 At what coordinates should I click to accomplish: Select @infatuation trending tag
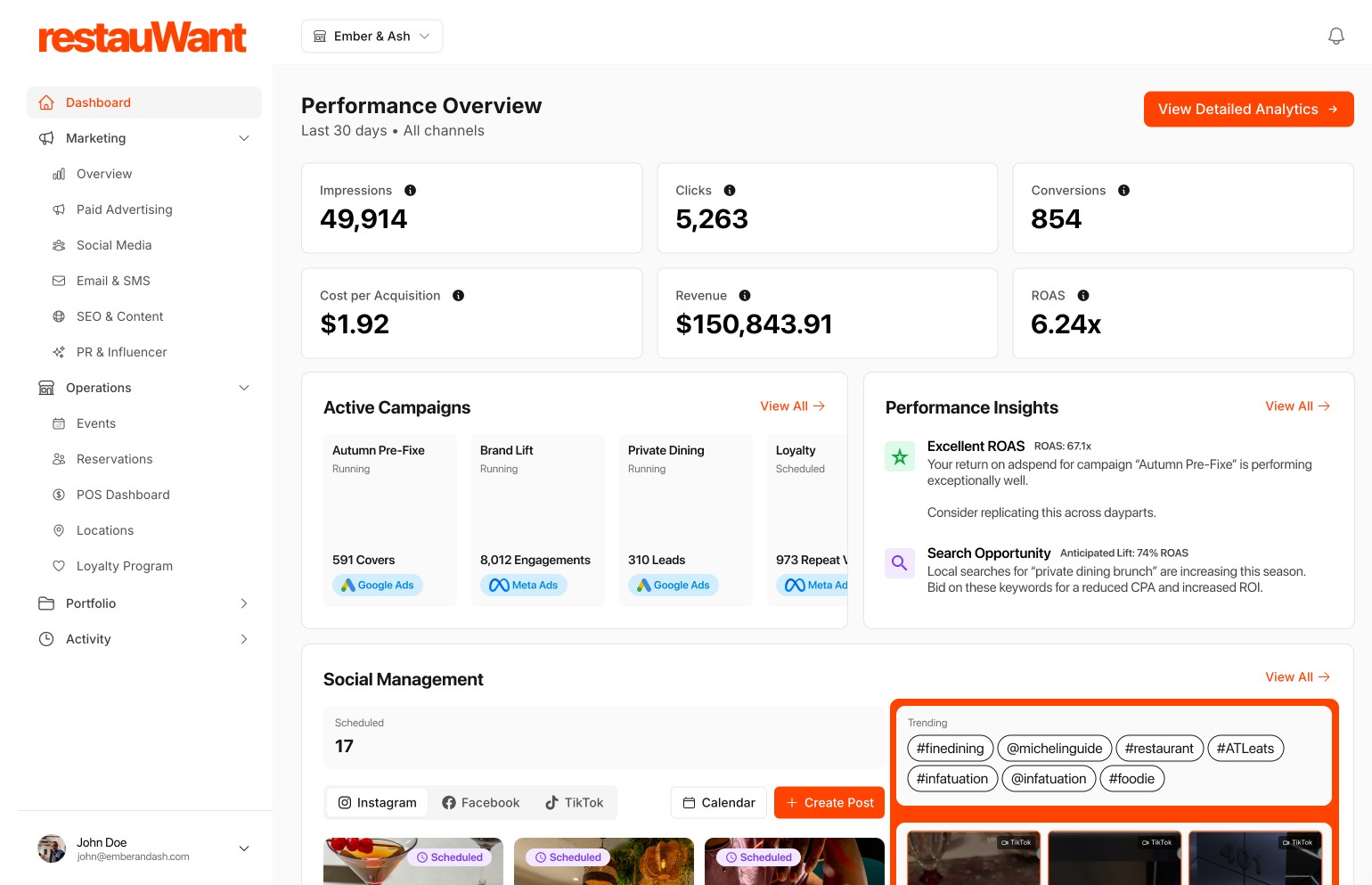click(x=1049, y=779)
